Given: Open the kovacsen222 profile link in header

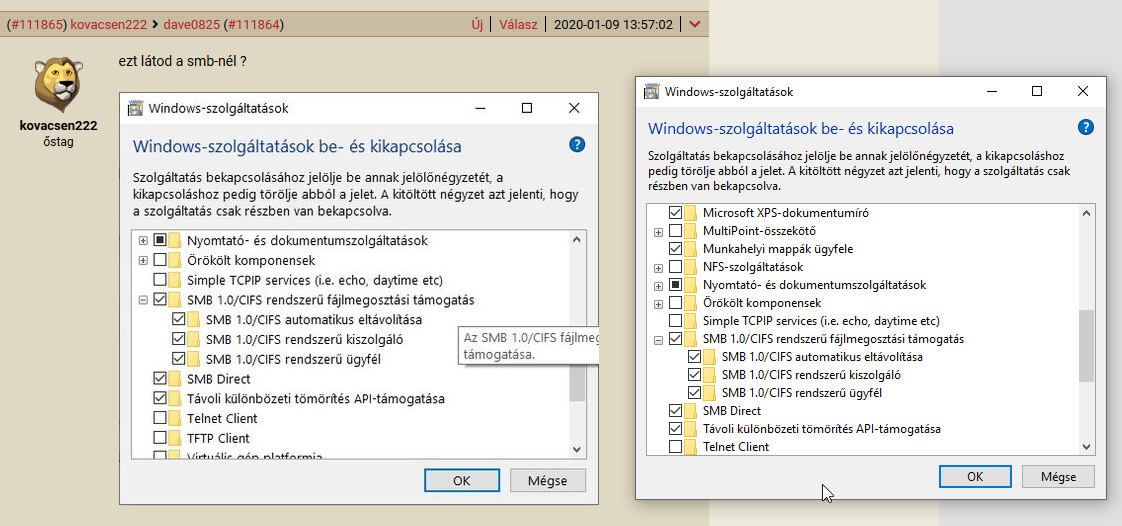Looking at the screenshot, I should coord(109,24).
